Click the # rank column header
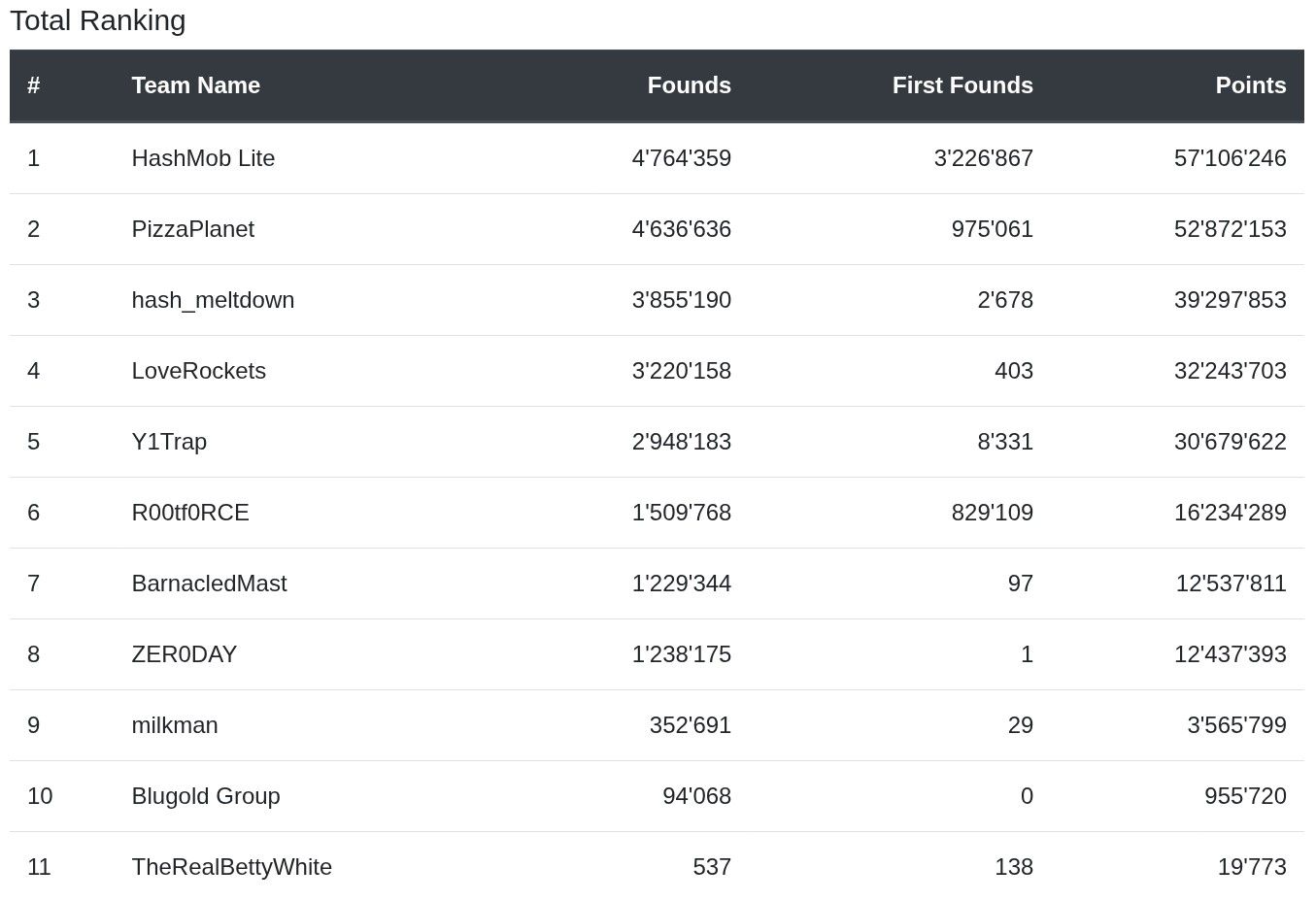Image resolution: width=1316 pixels, height=901 pixels. point(34,85)
